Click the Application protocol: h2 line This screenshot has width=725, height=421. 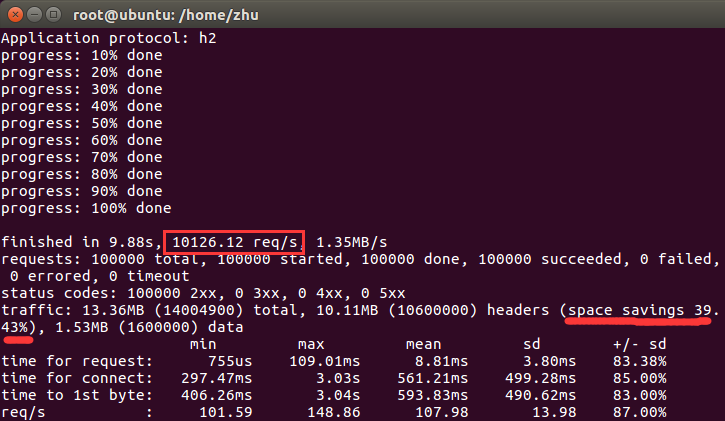109,38
